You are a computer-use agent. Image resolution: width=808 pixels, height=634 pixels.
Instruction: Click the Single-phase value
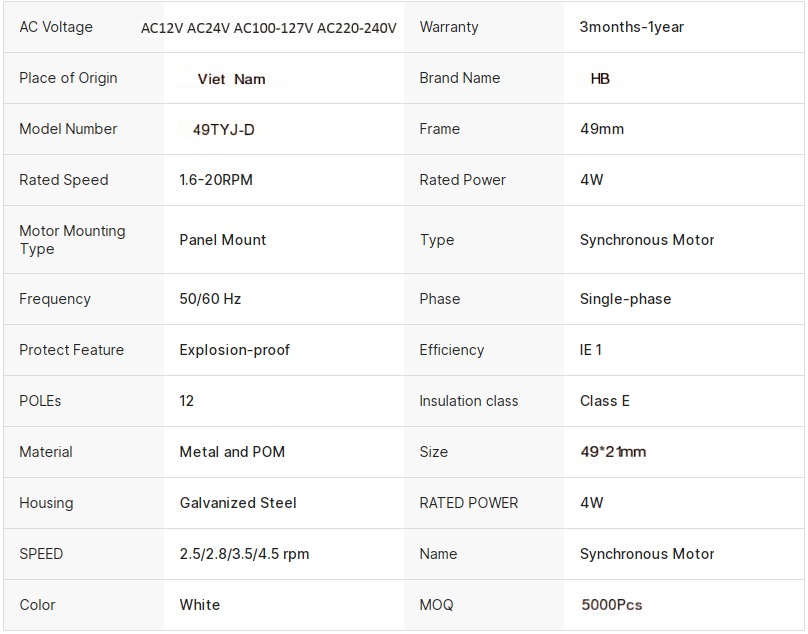625,299
